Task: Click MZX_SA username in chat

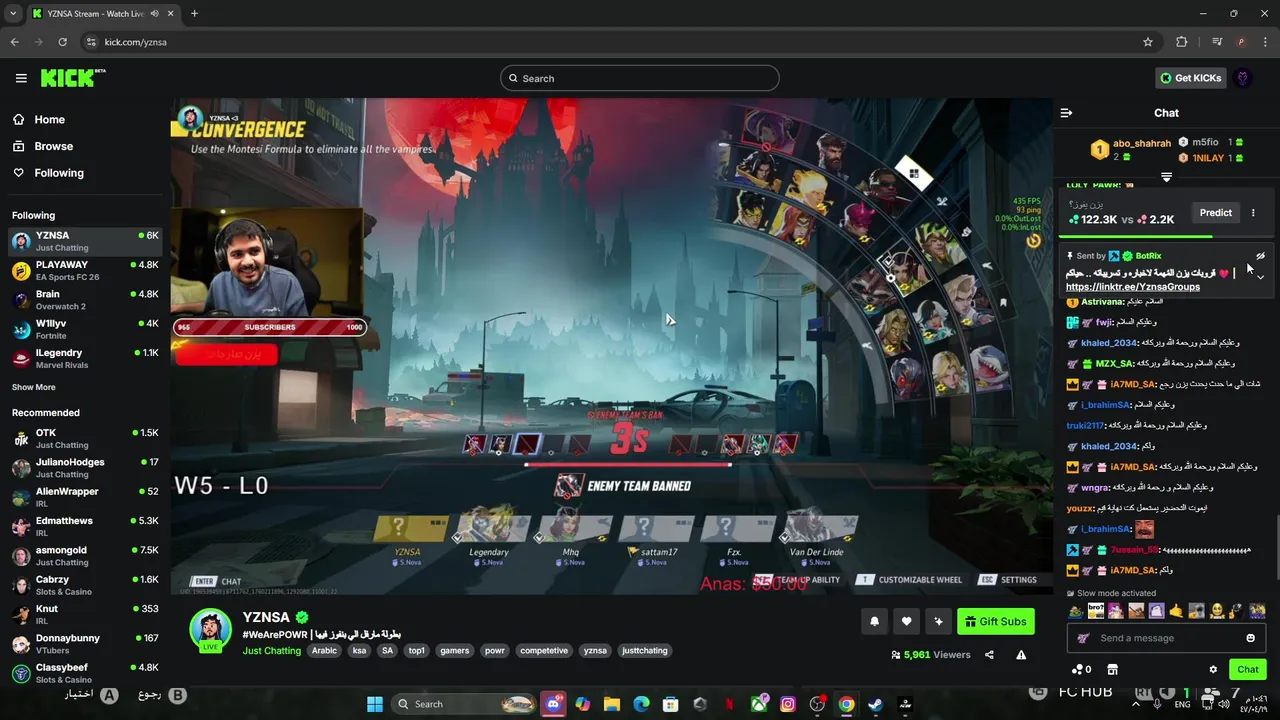Action: coord(1114,364)
